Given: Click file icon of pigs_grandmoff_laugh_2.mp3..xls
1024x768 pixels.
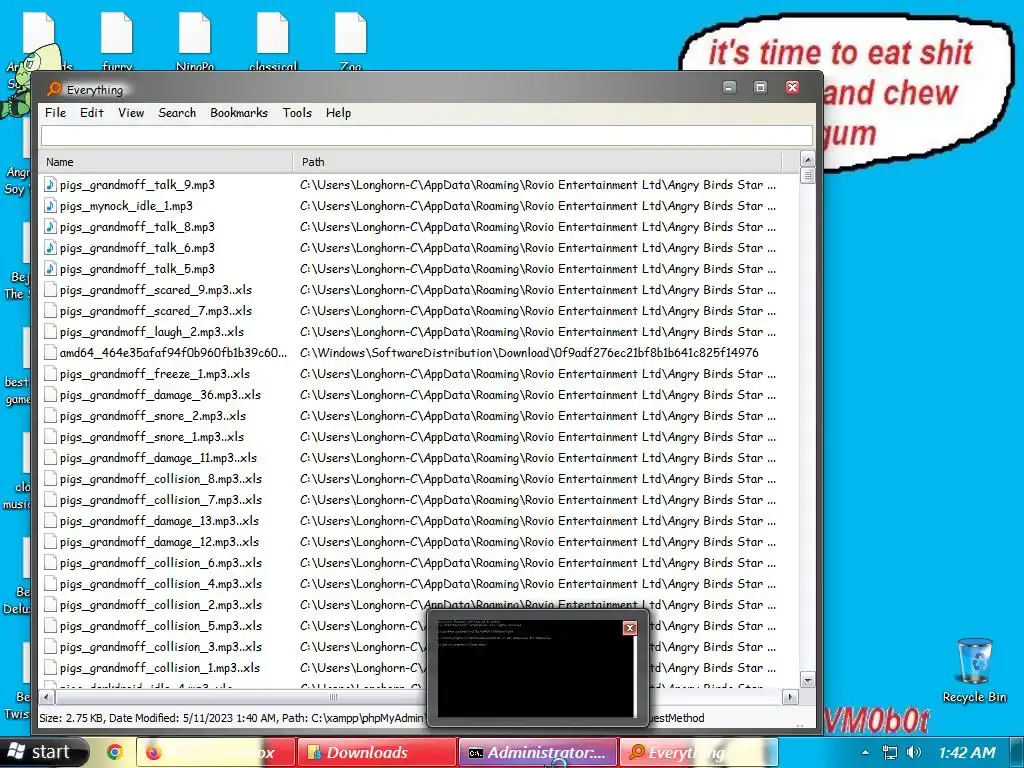Looking at the screenshot, I should point(50,332).
